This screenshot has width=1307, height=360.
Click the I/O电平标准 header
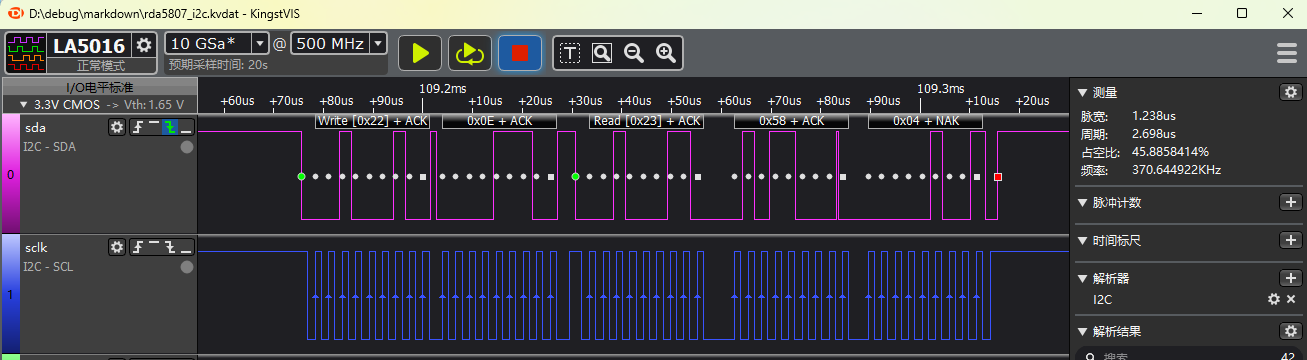pyautogui.click(x=100, y=88)
